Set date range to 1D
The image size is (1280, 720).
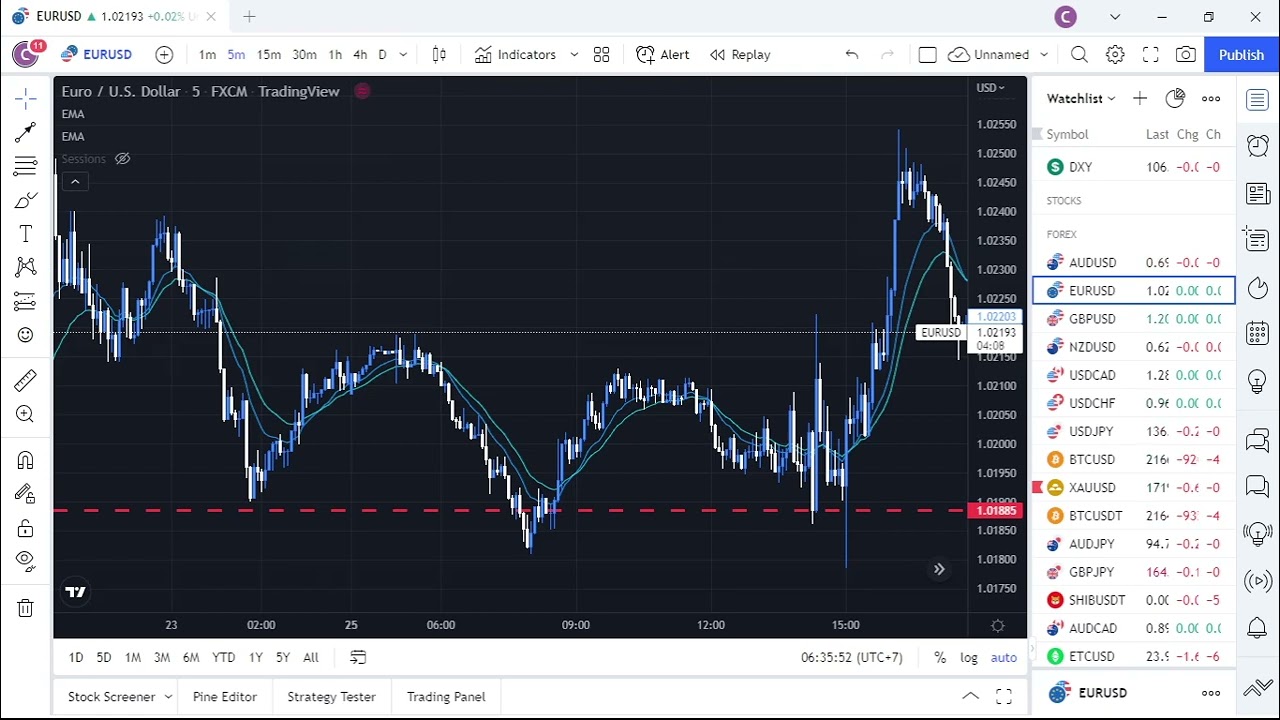point(75,657)
